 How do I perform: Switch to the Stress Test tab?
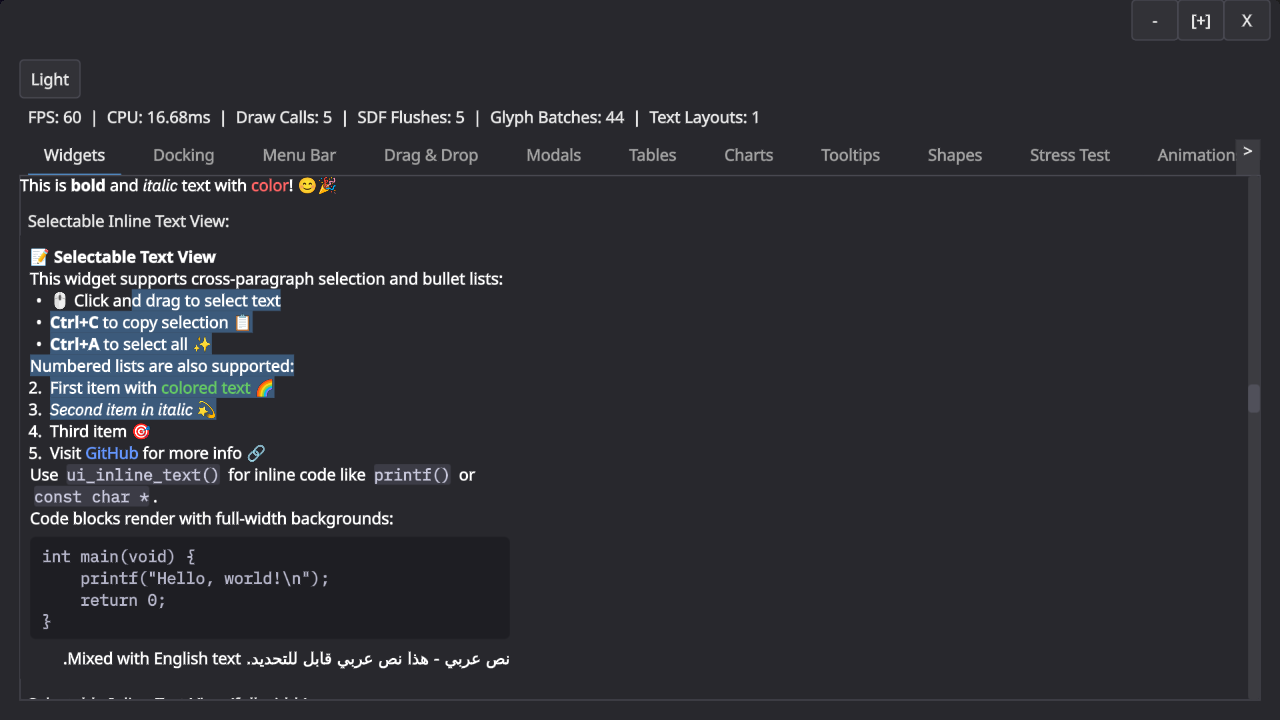click(x=1069, y=155)
